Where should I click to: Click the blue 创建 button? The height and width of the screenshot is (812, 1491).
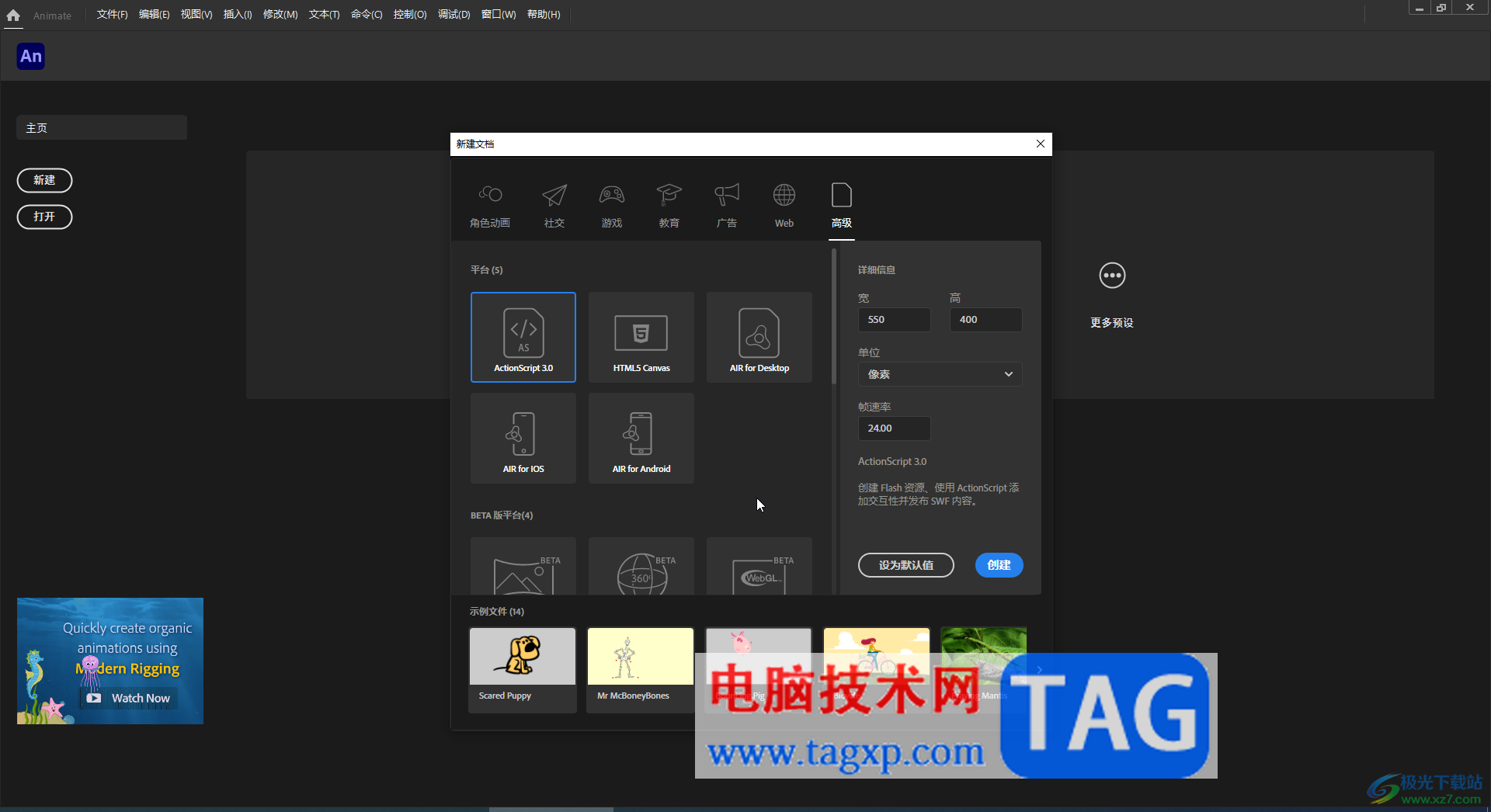999,565
